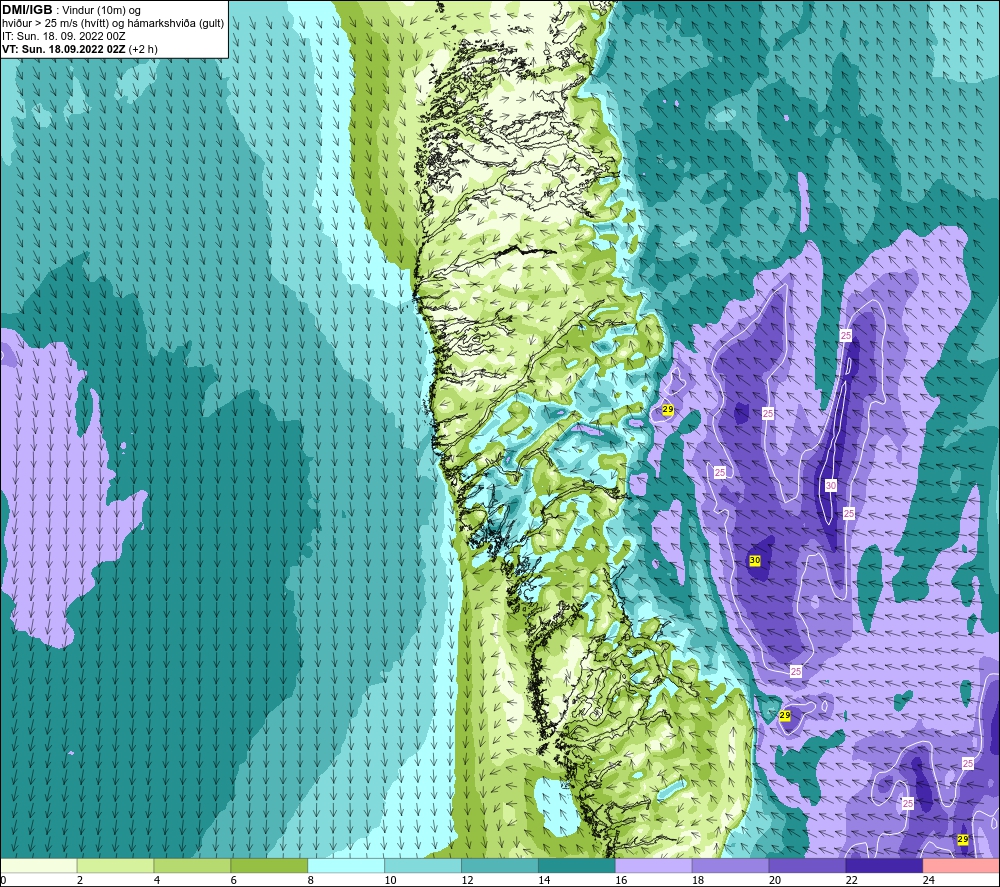Pick the medium purple 18–20 m/s swatch
The height and width of the screenshot is (887, 1000).
(730, 865)
